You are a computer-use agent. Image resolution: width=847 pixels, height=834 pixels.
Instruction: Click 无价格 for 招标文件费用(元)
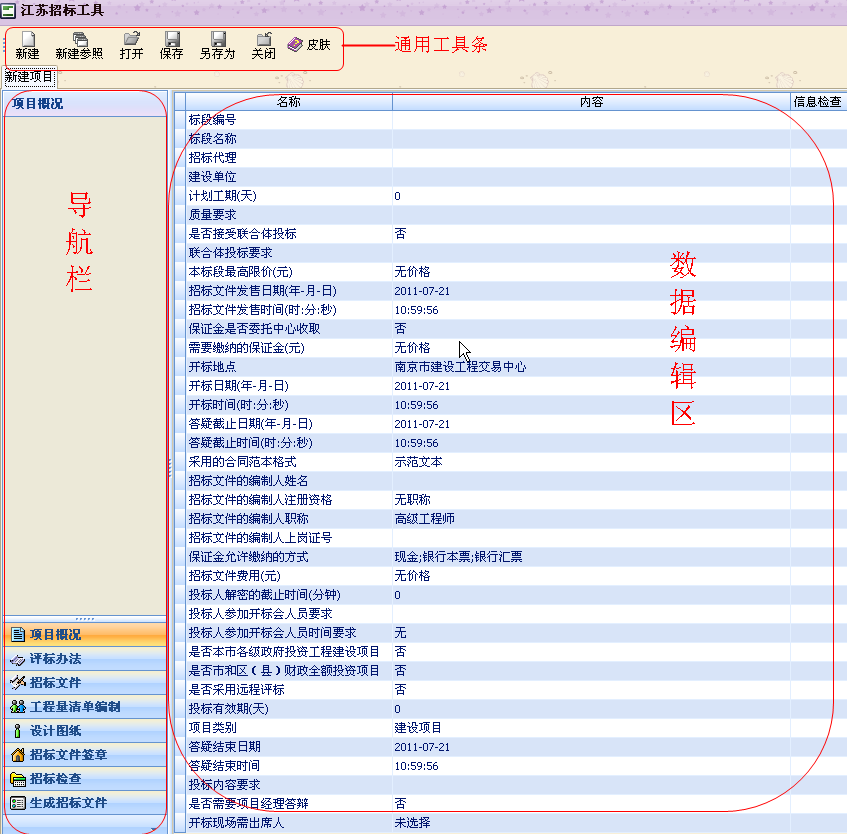(591, 576)
